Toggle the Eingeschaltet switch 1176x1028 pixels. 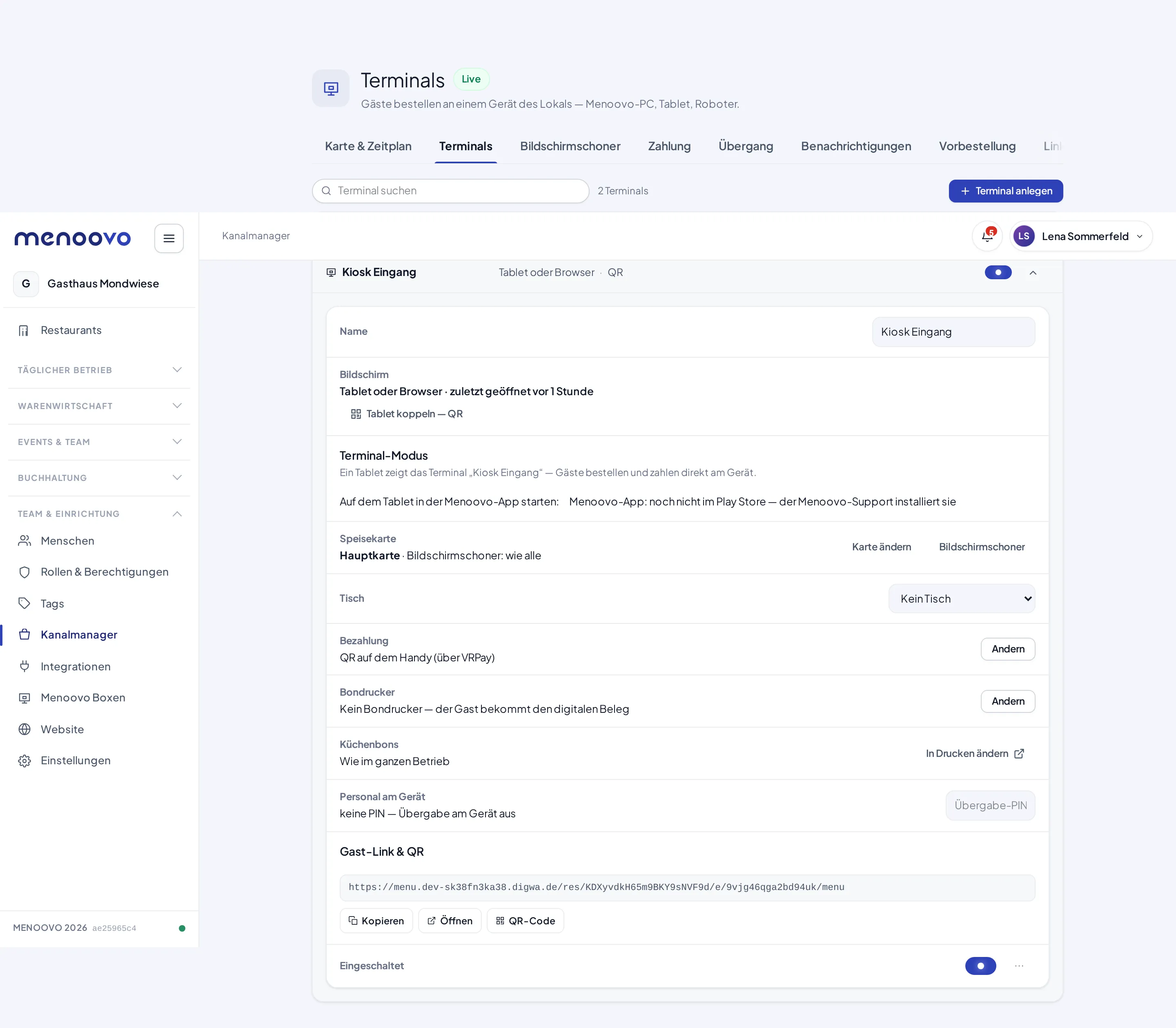click(x=980, y=966)
